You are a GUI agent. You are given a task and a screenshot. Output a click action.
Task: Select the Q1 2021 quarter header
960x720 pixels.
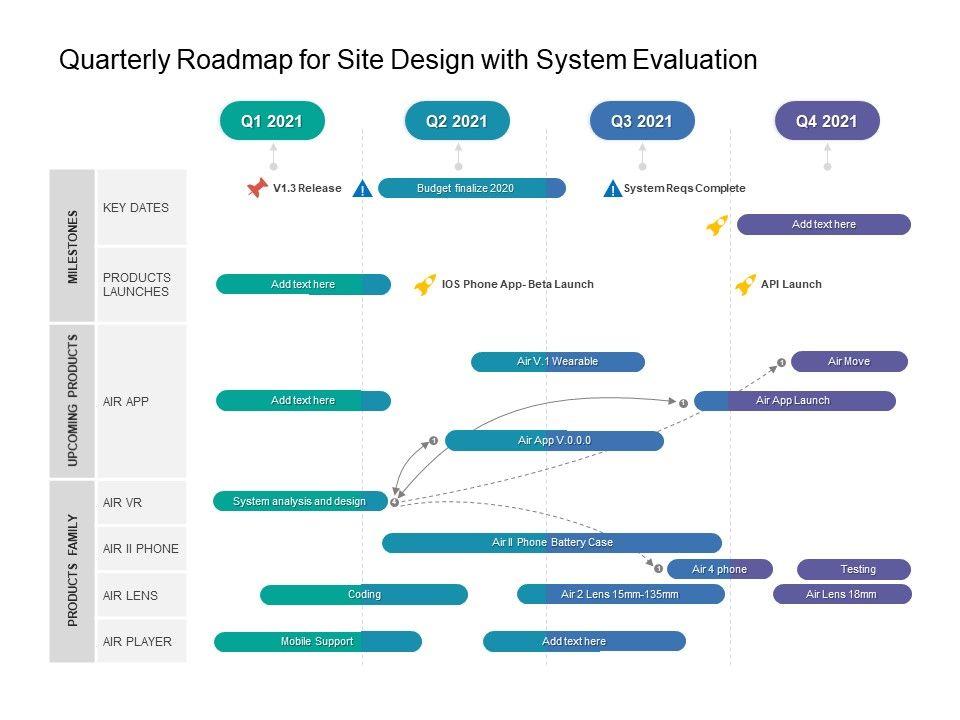(271, 121)
